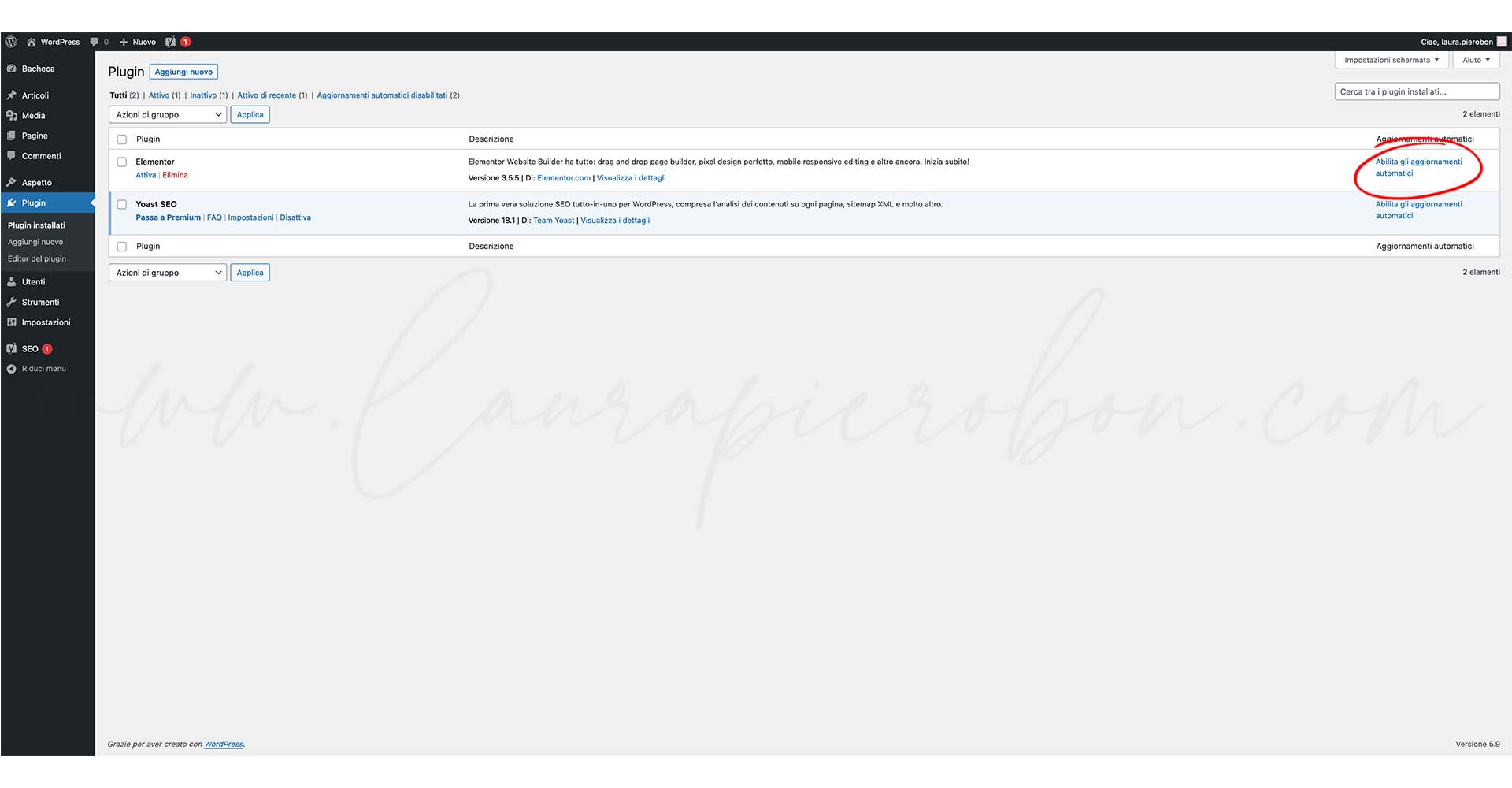Click the bottom Applica button
The image size is (1512, 788).
click(250, 273)
